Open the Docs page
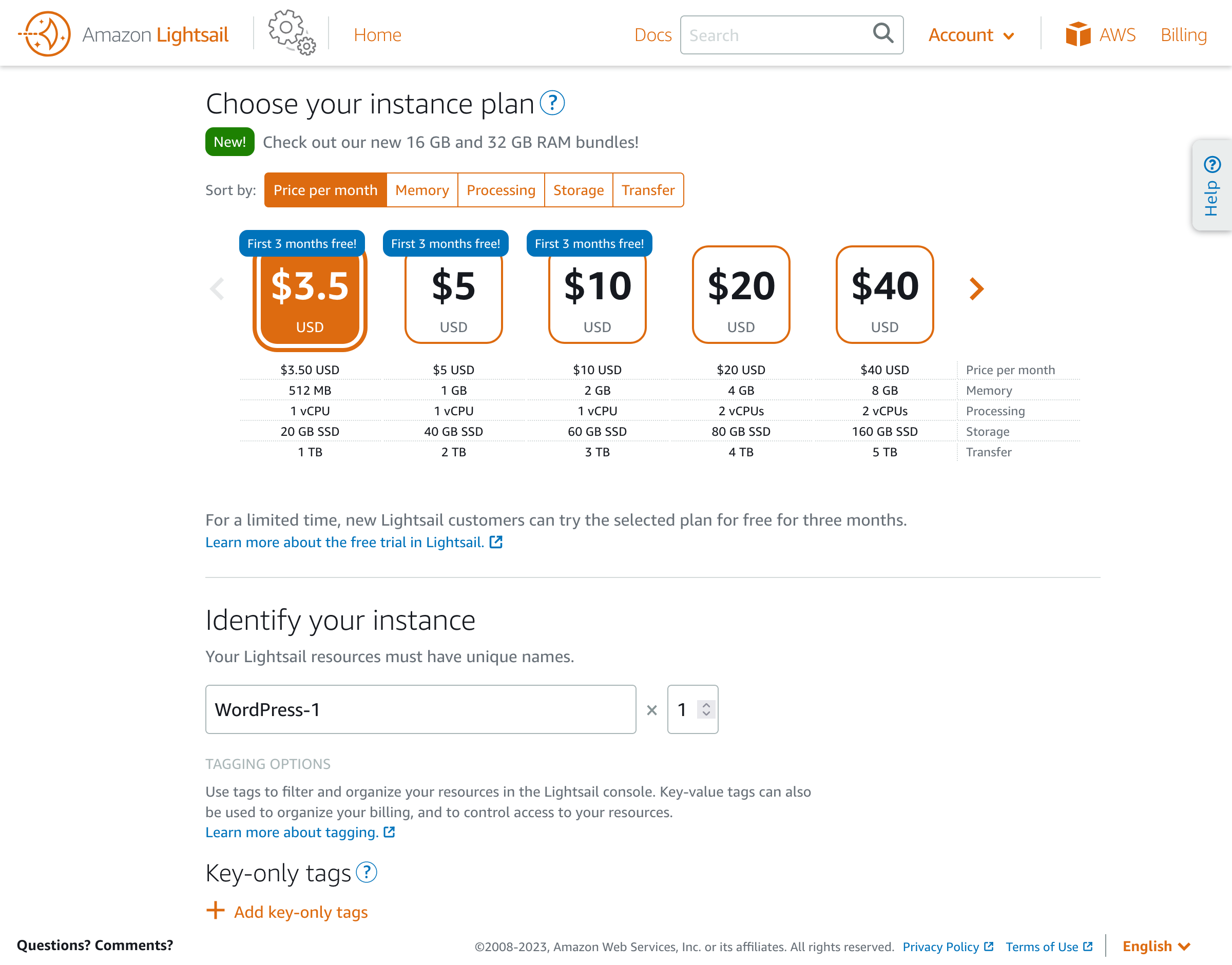The height and width of the screenshot is (965, 1232). click(653, 34)
